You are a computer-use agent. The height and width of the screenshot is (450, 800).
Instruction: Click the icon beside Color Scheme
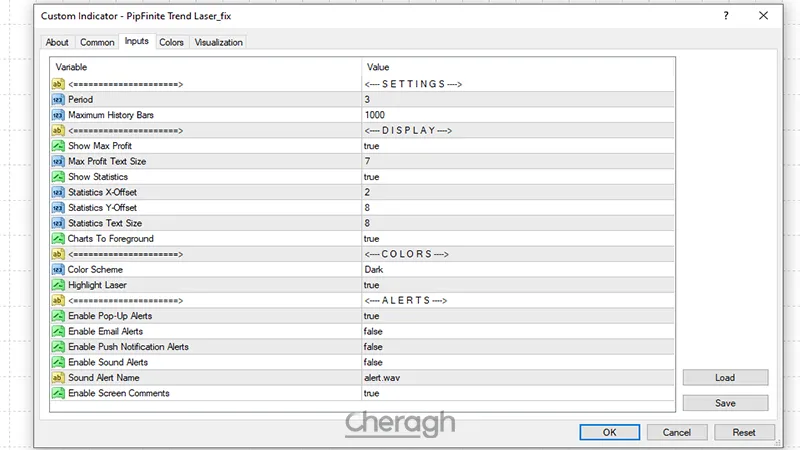[x=58, y=270]
